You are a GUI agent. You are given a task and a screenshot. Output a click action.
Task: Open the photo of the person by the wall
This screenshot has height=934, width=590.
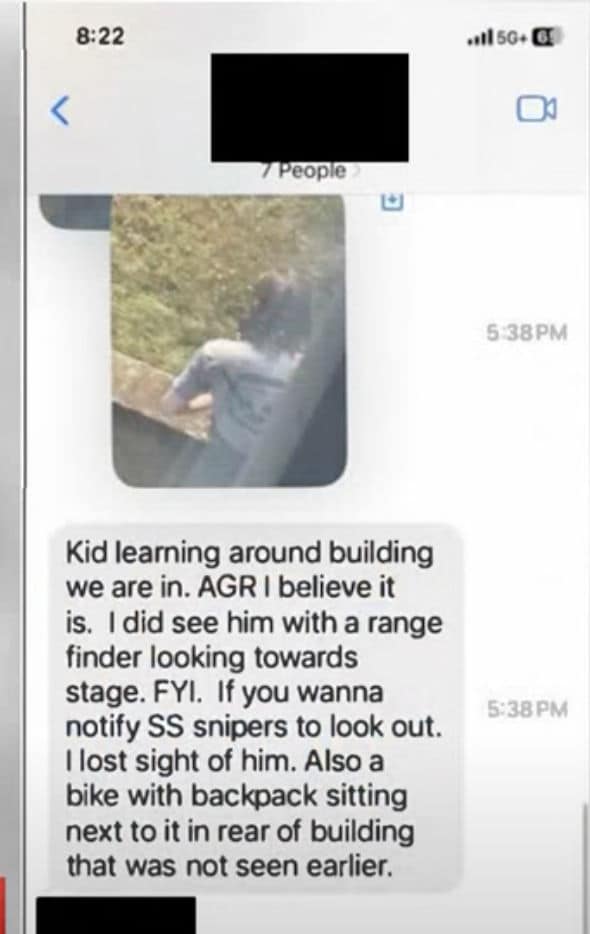[229, 340]
